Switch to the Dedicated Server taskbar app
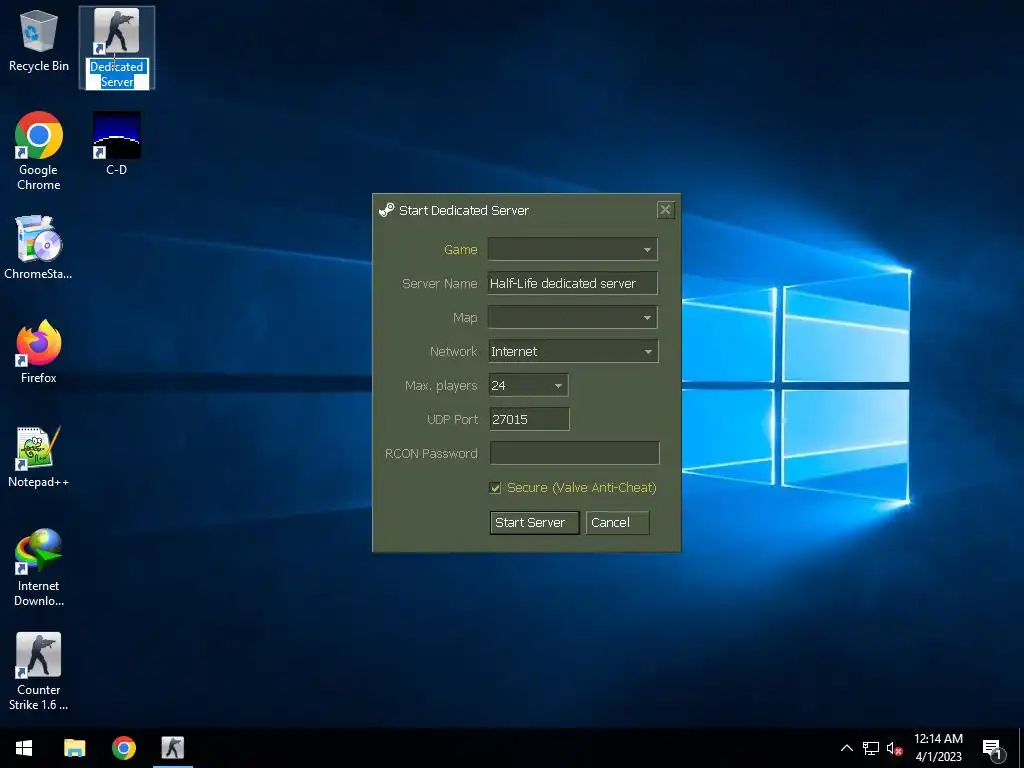 point(173,748)
